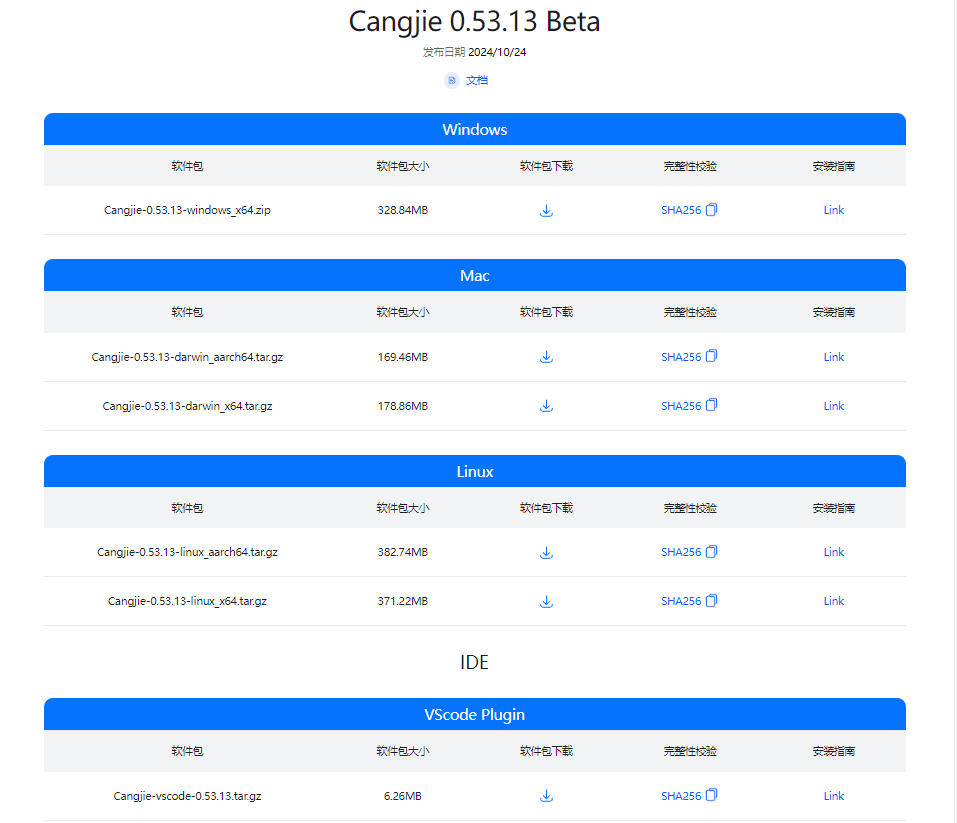Click file name Cangjie-0.53.13-windows_x64.zip
This screenshot has width=957, height=823.
click(x=187, y=210)
